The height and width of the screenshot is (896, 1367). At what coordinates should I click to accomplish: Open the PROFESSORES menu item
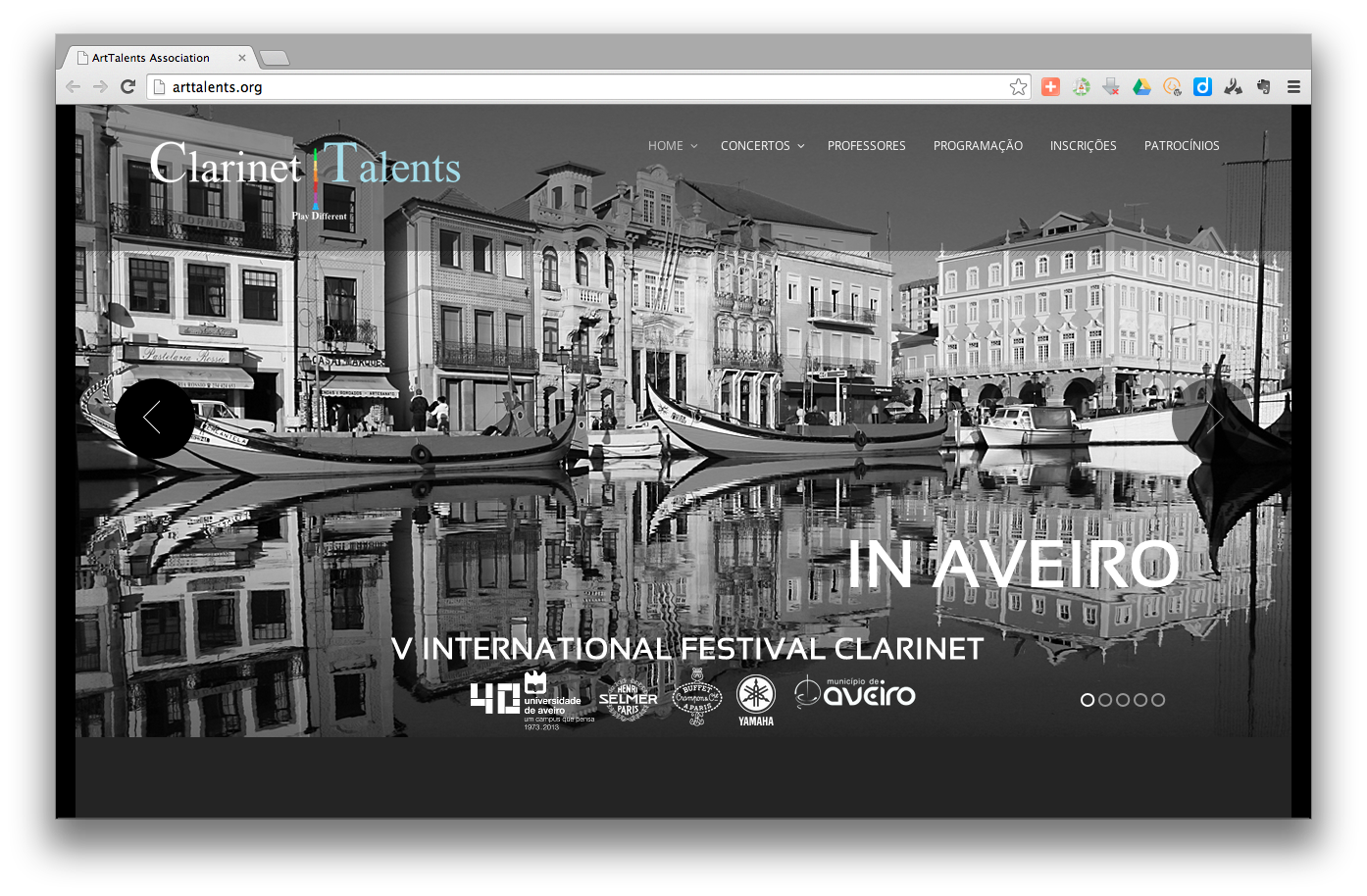[x=866, y=146]
